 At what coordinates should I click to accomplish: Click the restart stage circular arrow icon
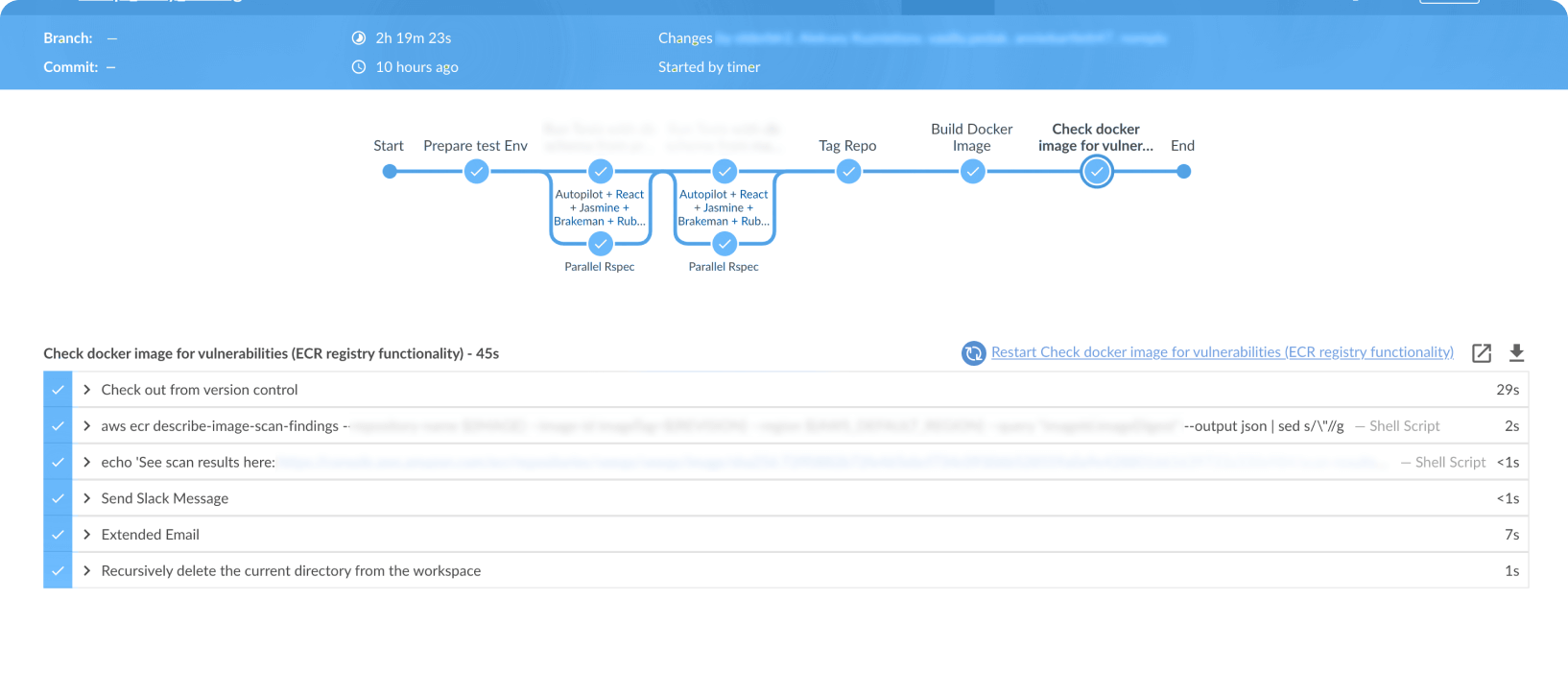[x=973, y=353]
